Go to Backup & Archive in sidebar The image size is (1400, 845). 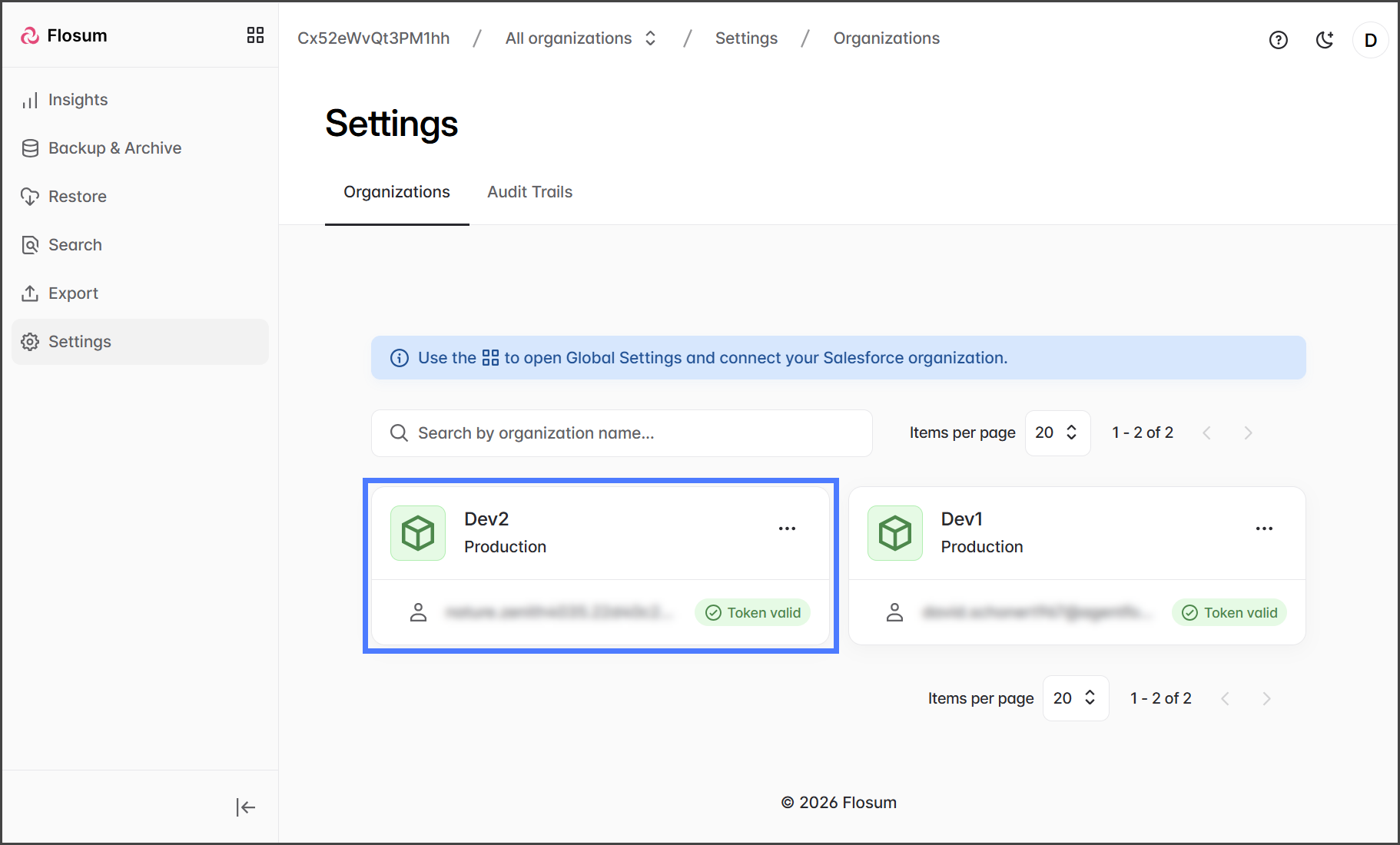point(114,148)
